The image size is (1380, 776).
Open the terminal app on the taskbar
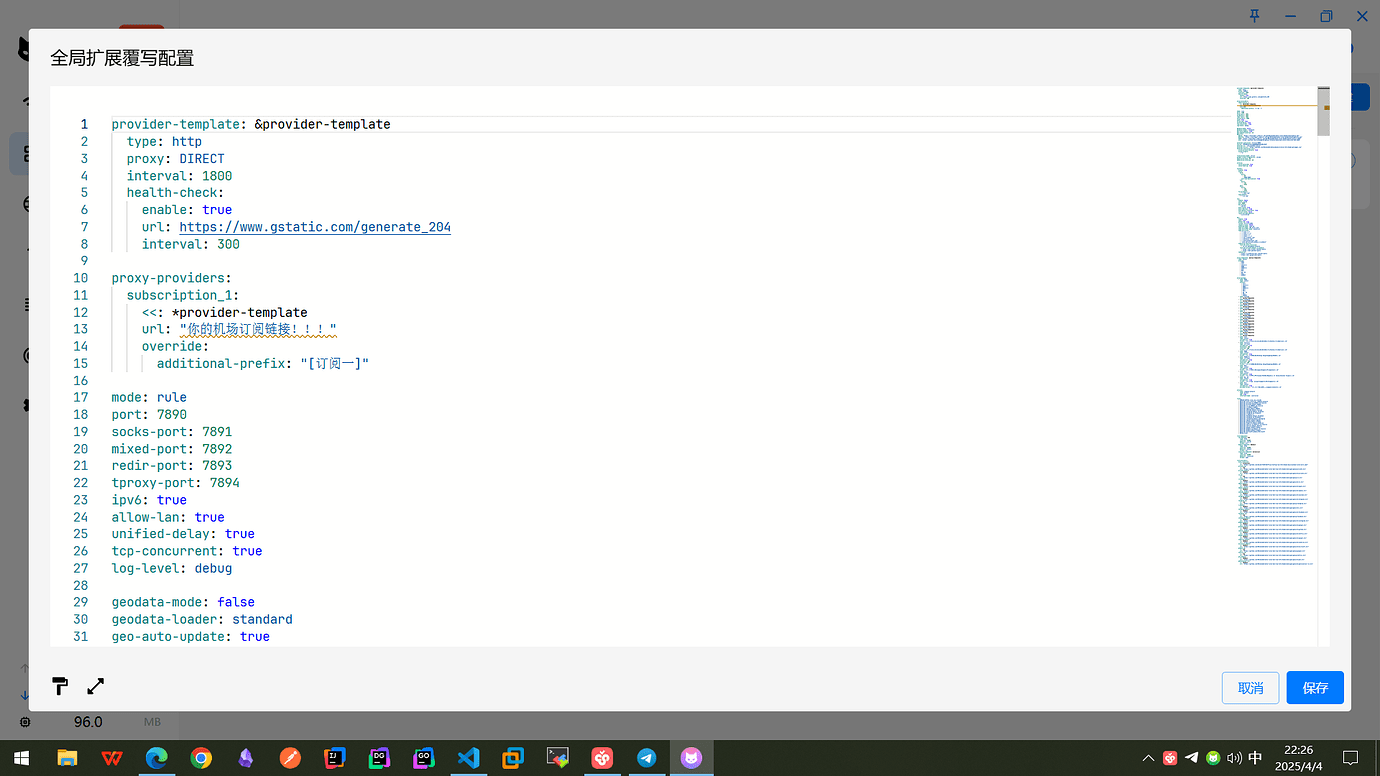coord(557,758)
